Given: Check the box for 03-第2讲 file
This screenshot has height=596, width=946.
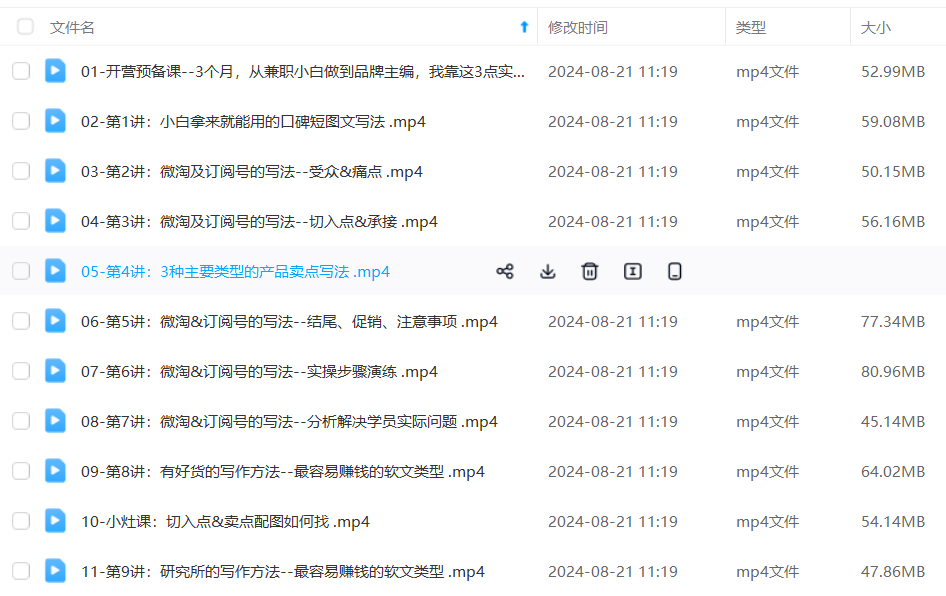Looking at the screenshot, I should (21, 171).
